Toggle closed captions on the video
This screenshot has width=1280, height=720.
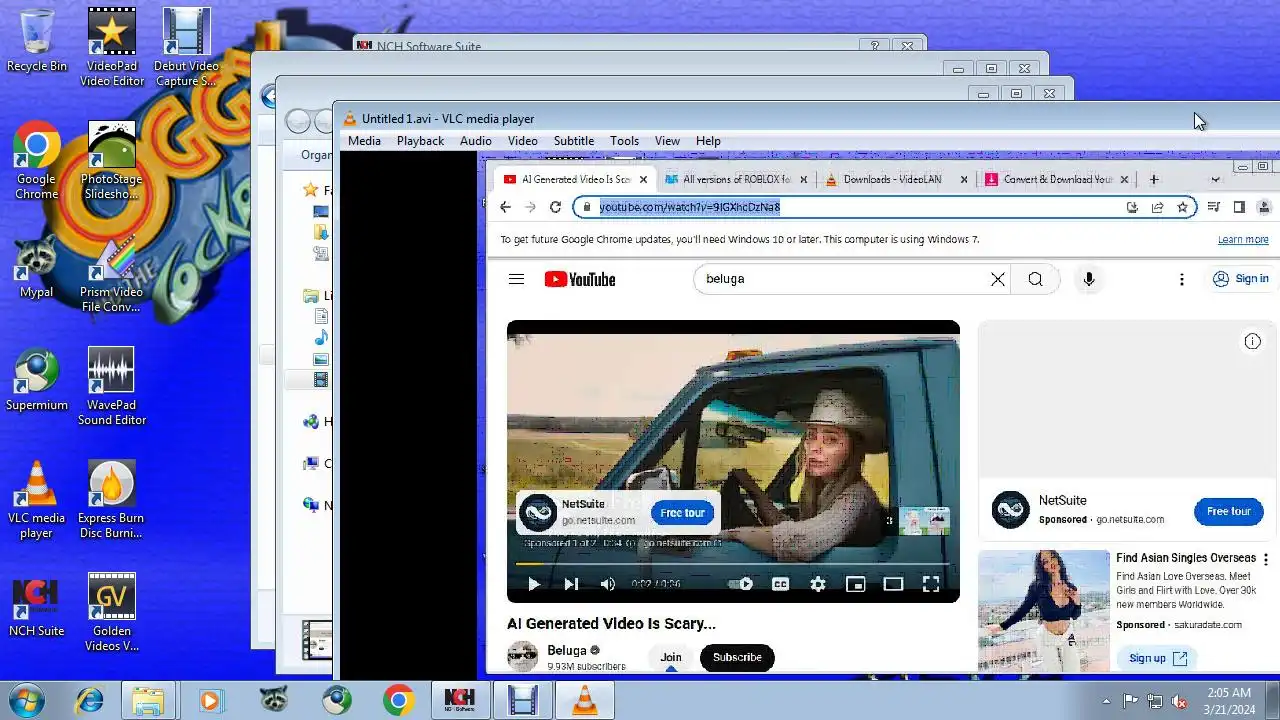click(780, 584)
